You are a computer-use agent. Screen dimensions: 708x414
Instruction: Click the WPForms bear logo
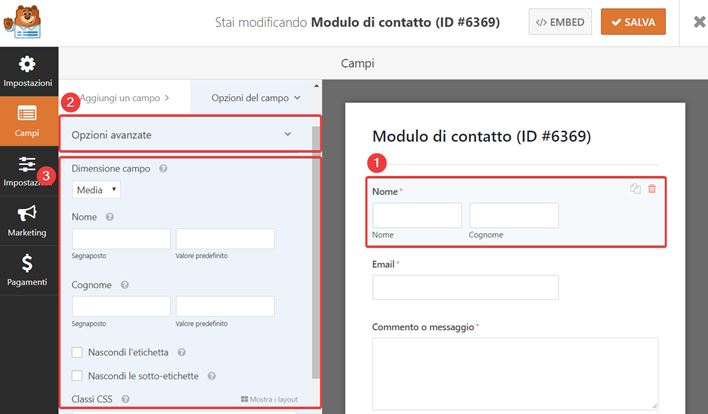point(23,21)
